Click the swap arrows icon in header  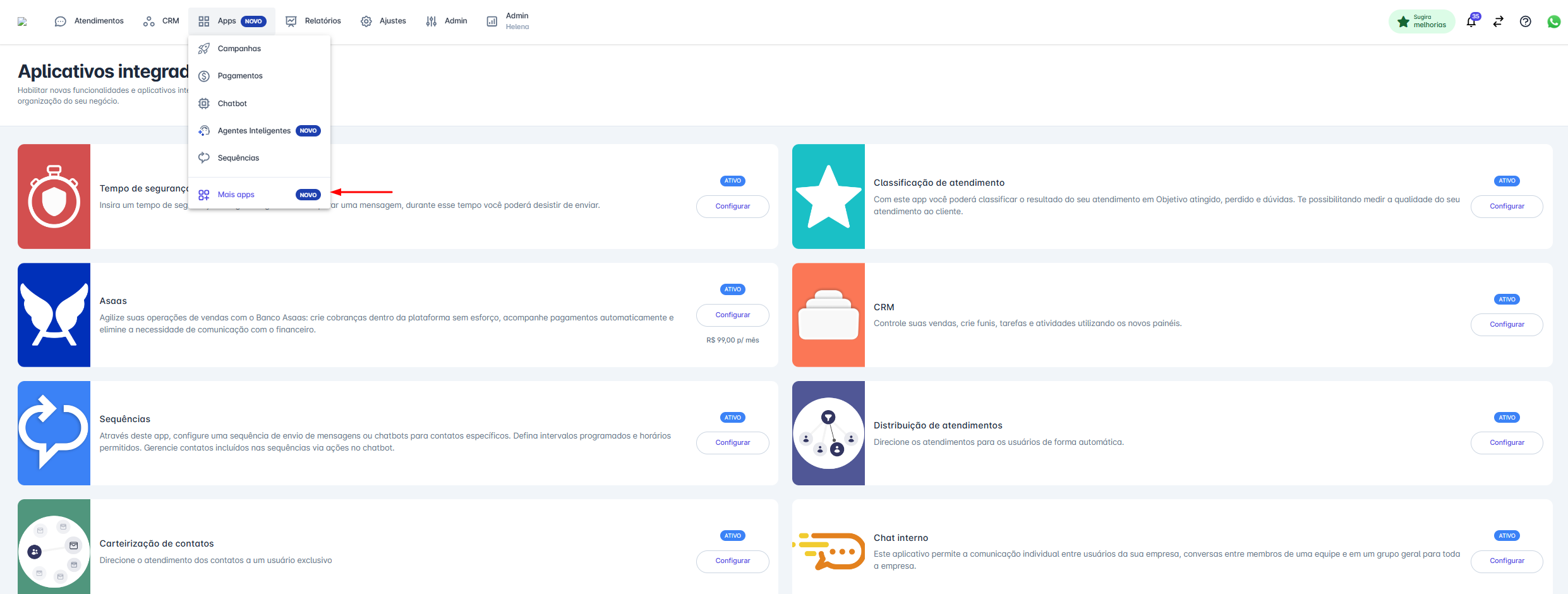click(x=1498, y=21)
